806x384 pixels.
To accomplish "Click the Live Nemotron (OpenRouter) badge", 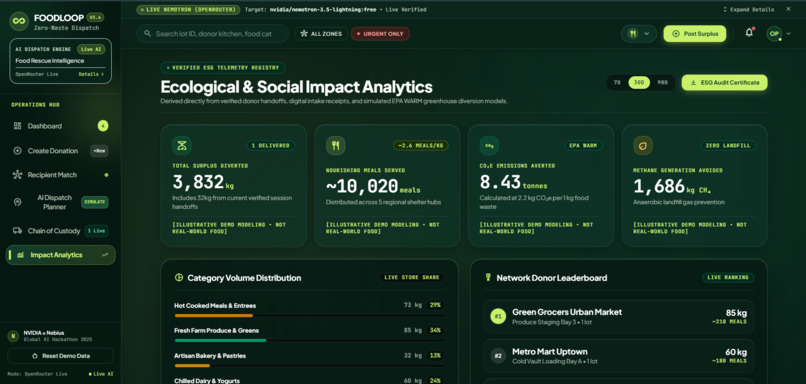I will point(189,9).
